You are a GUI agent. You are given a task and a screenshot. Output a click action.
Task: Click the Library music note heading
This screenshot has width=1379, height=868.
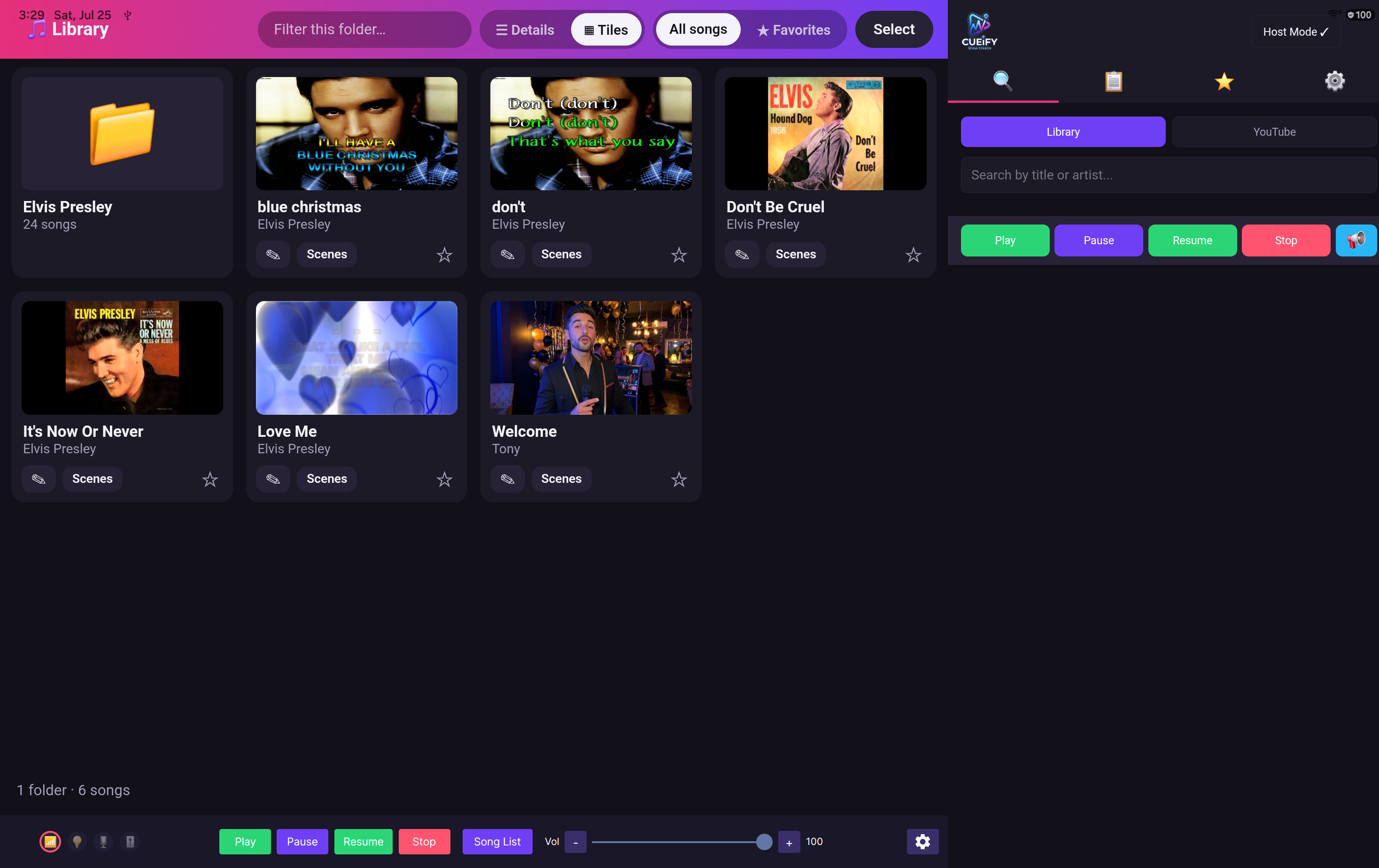(68, 29)
